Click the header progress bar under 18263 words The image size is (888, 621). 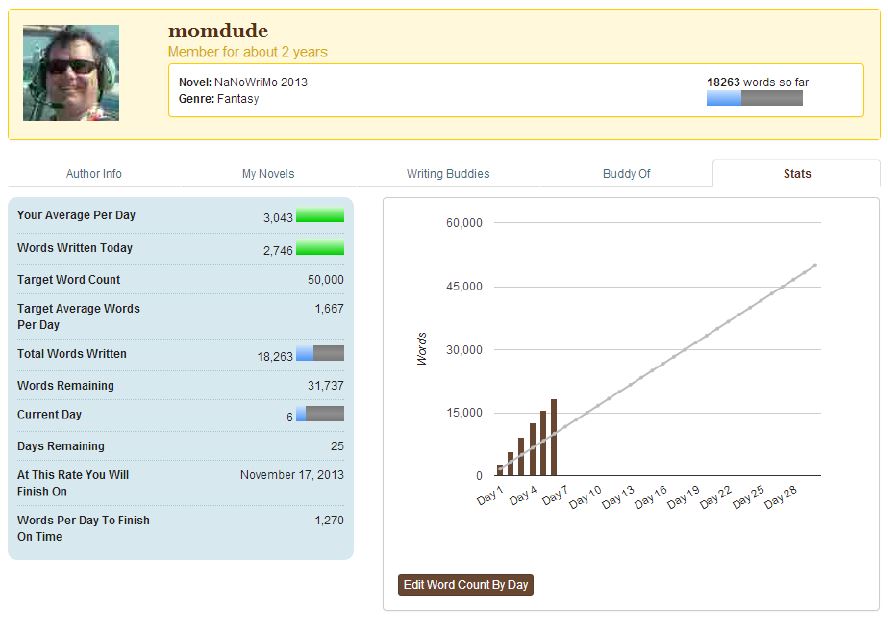coord(754,98)
